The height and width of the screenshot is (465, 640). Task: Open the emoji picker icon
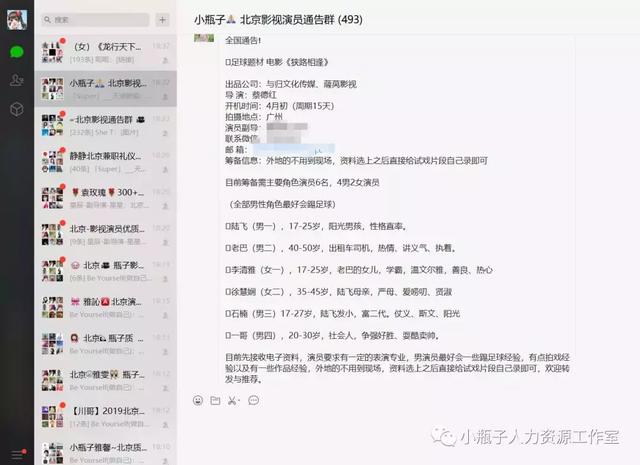click(198, 400)
